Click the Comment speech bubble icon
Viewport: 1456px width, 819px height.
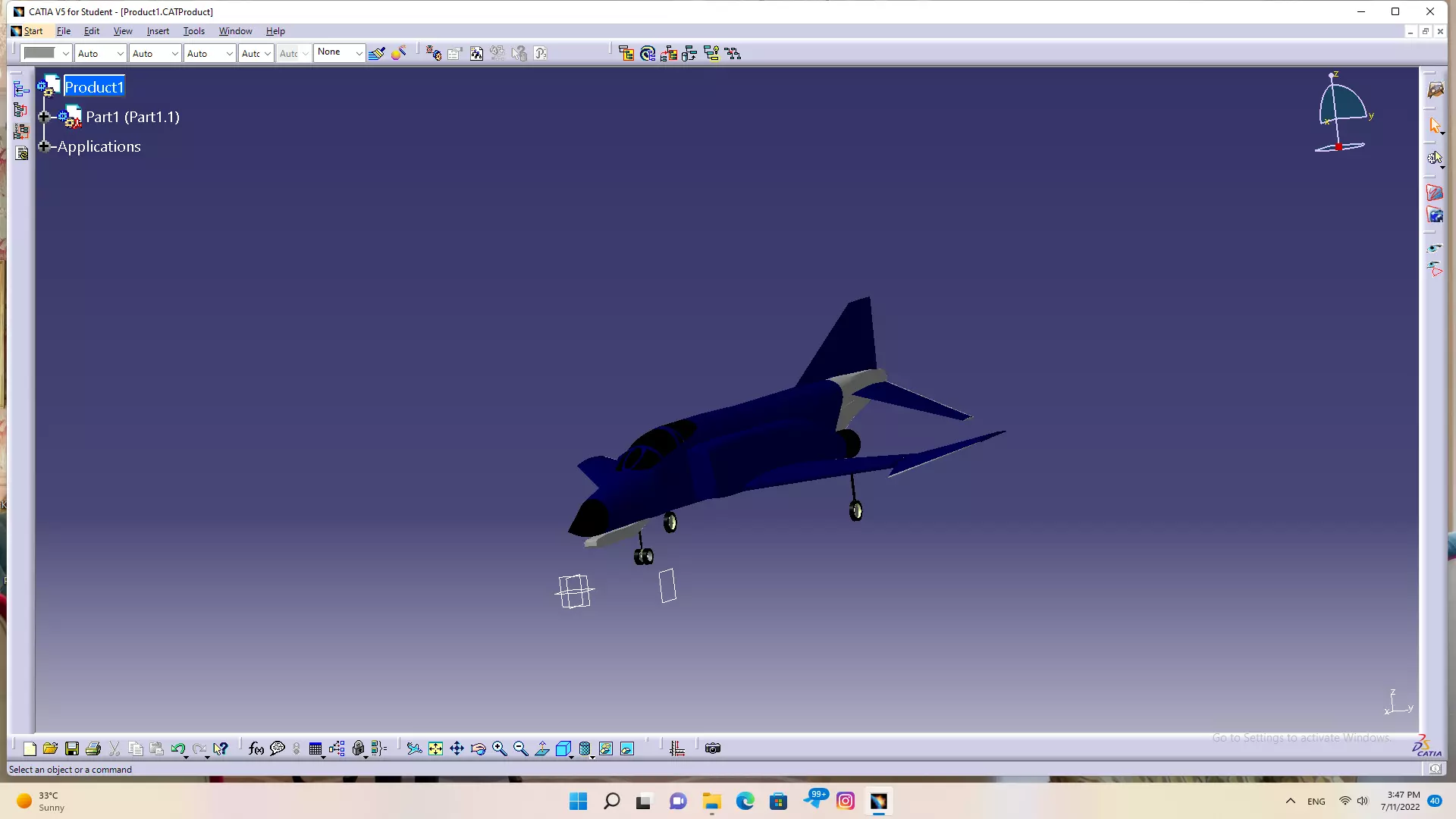(x=278, y=748)
